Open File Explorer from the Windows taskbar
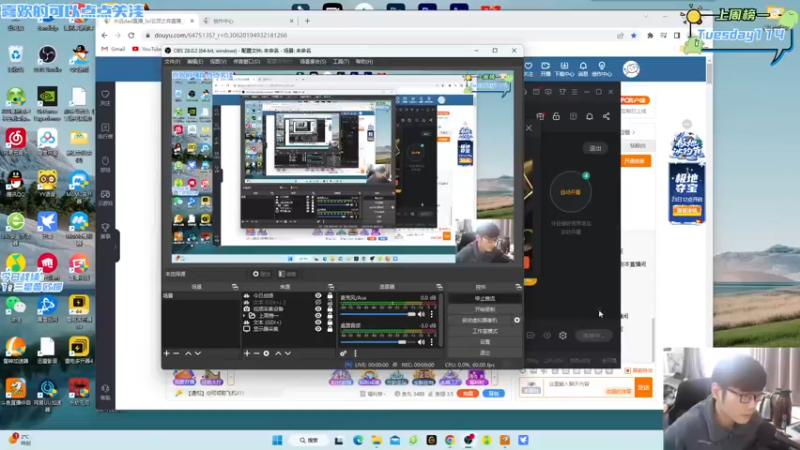This screenshot has width=800, height=450. coord(377,440)
